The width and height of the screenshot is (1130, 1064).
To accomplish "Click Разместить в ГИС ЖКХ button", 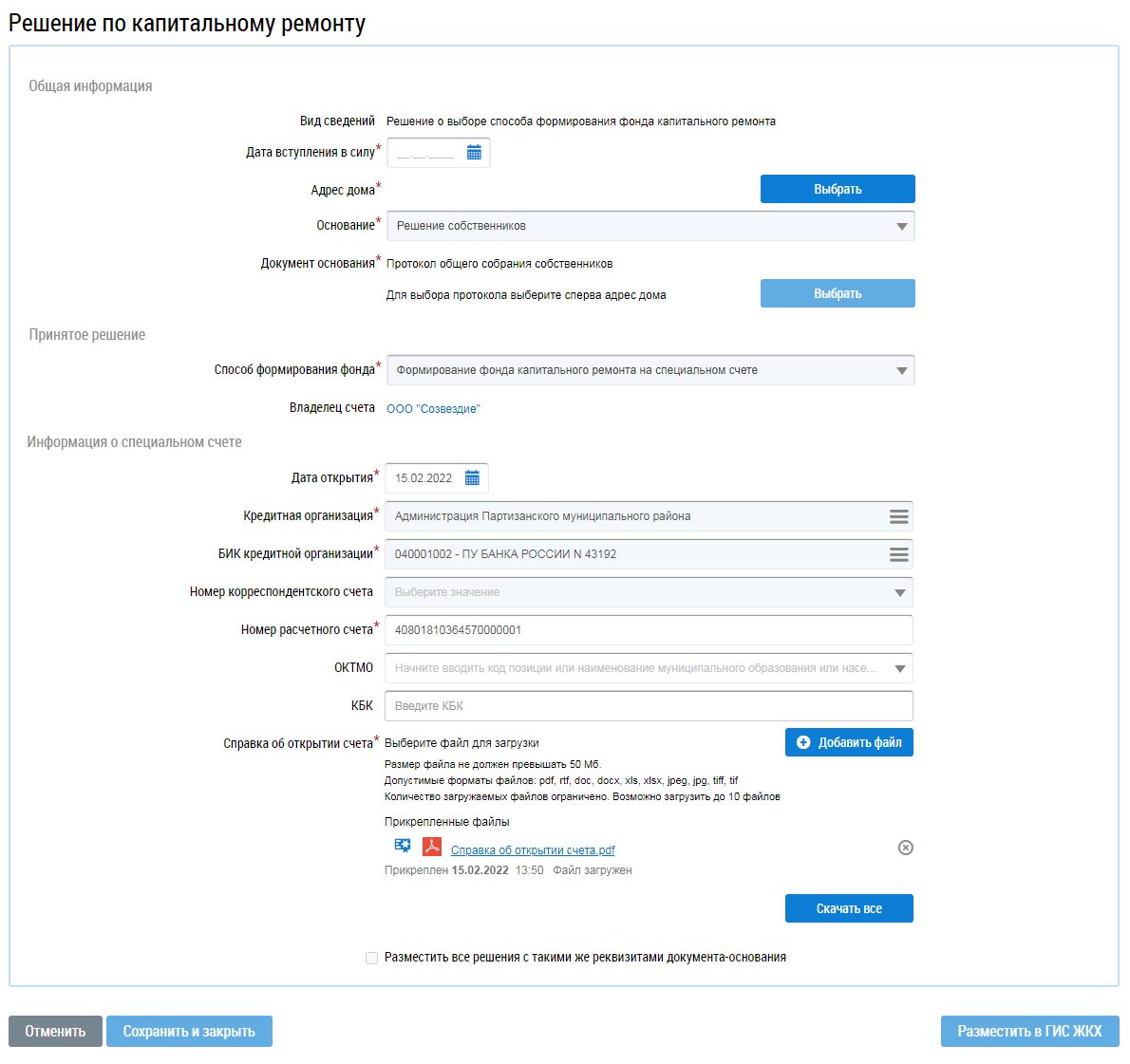I will pyautogui.click(x=1030, y=1032).
